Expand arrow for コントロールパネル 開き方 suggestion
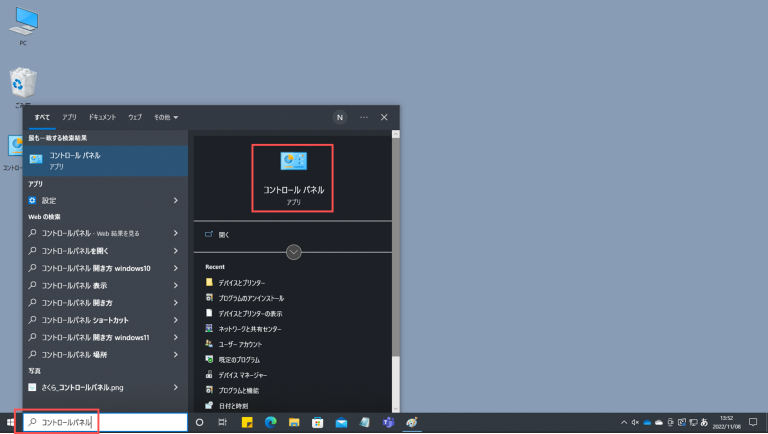The image size is (768, 434). pos(175,303)
